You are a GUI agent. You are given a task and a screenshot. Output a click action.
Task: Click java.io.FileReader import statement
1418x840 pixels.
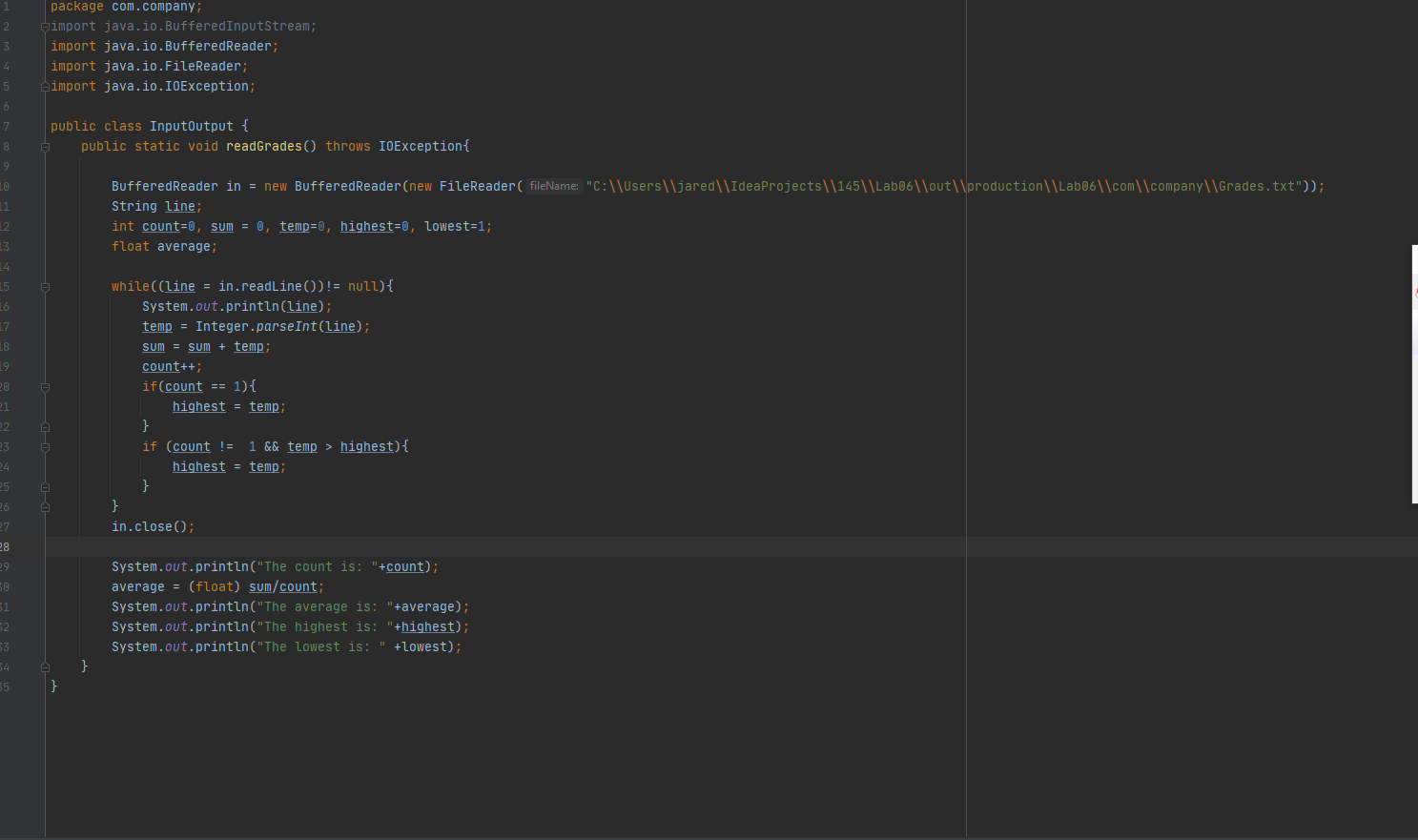(149, 66)
